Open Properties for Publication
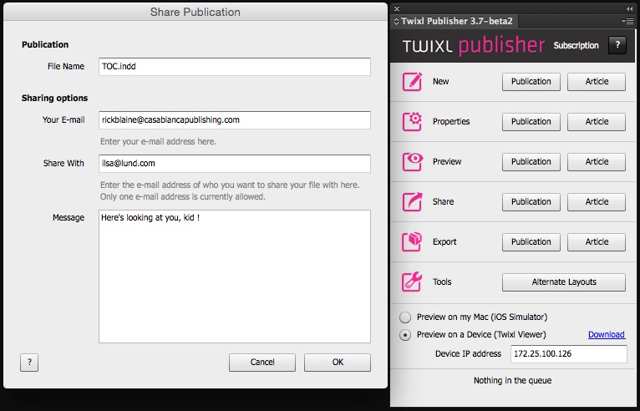 pos(531,122)
